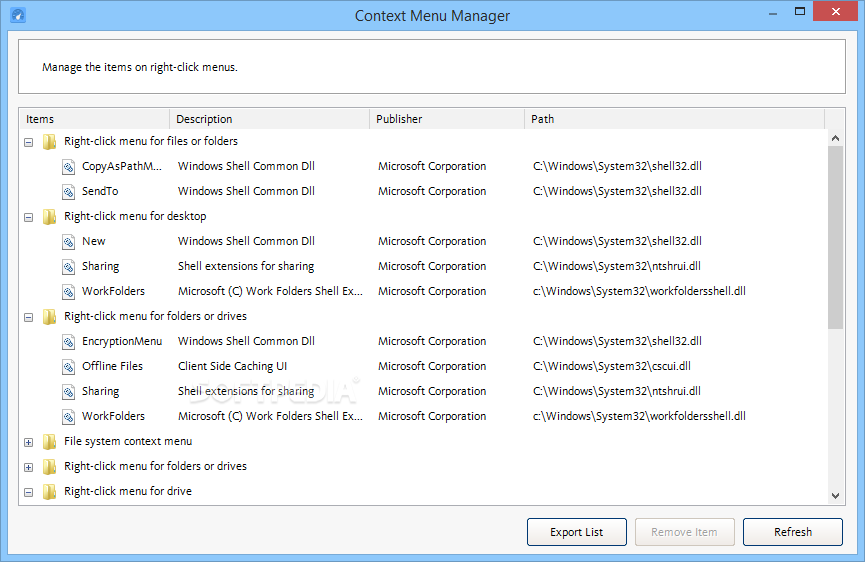Viewport: 865px width, 562px height.
Task: Expand the File system context menu group
Action: [29, 442]
